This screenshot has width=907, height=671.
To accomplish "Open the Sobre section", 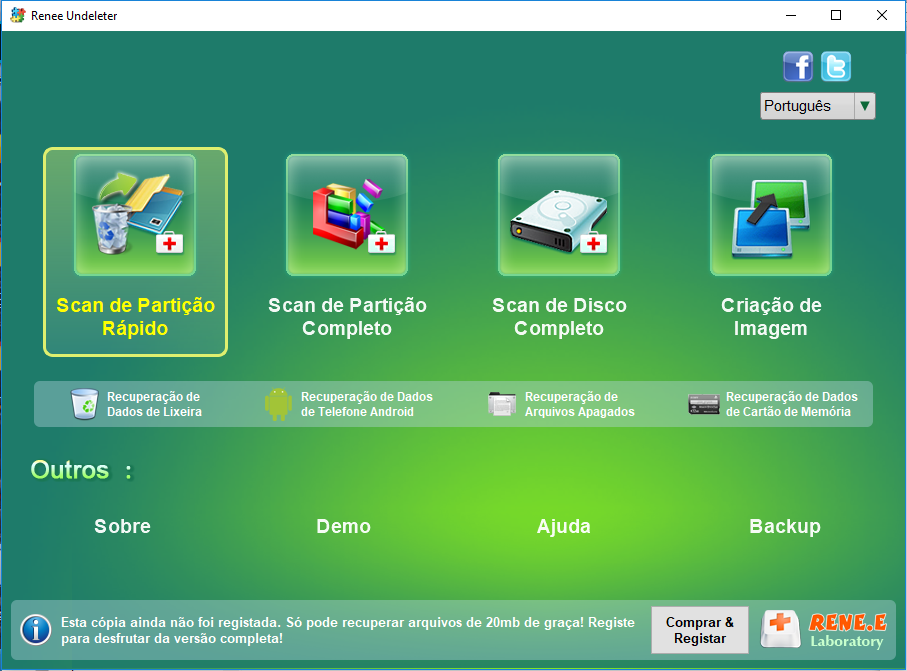I will tap(123, 526).
